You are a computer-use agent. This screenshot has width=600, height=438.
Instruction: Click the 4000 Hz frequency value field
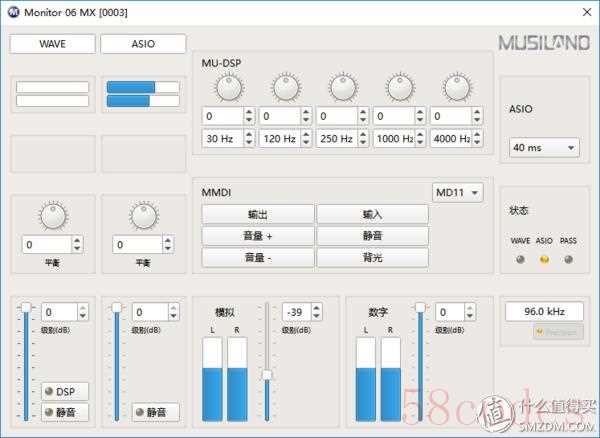click(x=451, y=138)
